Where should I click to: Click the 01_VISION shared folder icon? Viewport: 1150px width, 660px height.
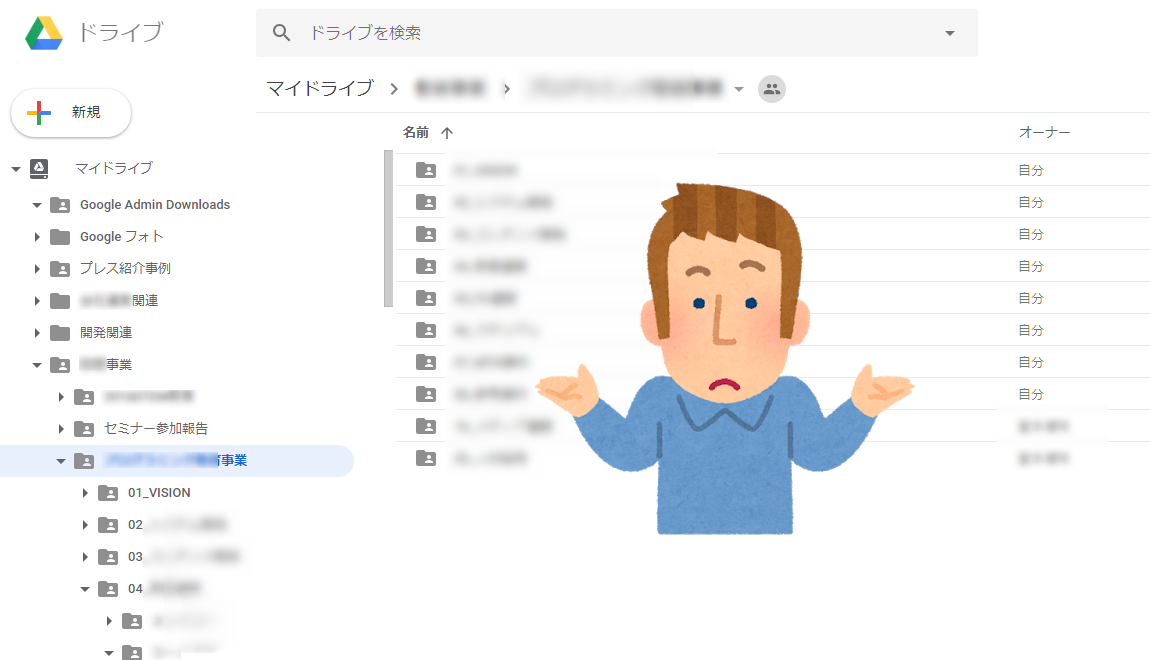(108, 492)
